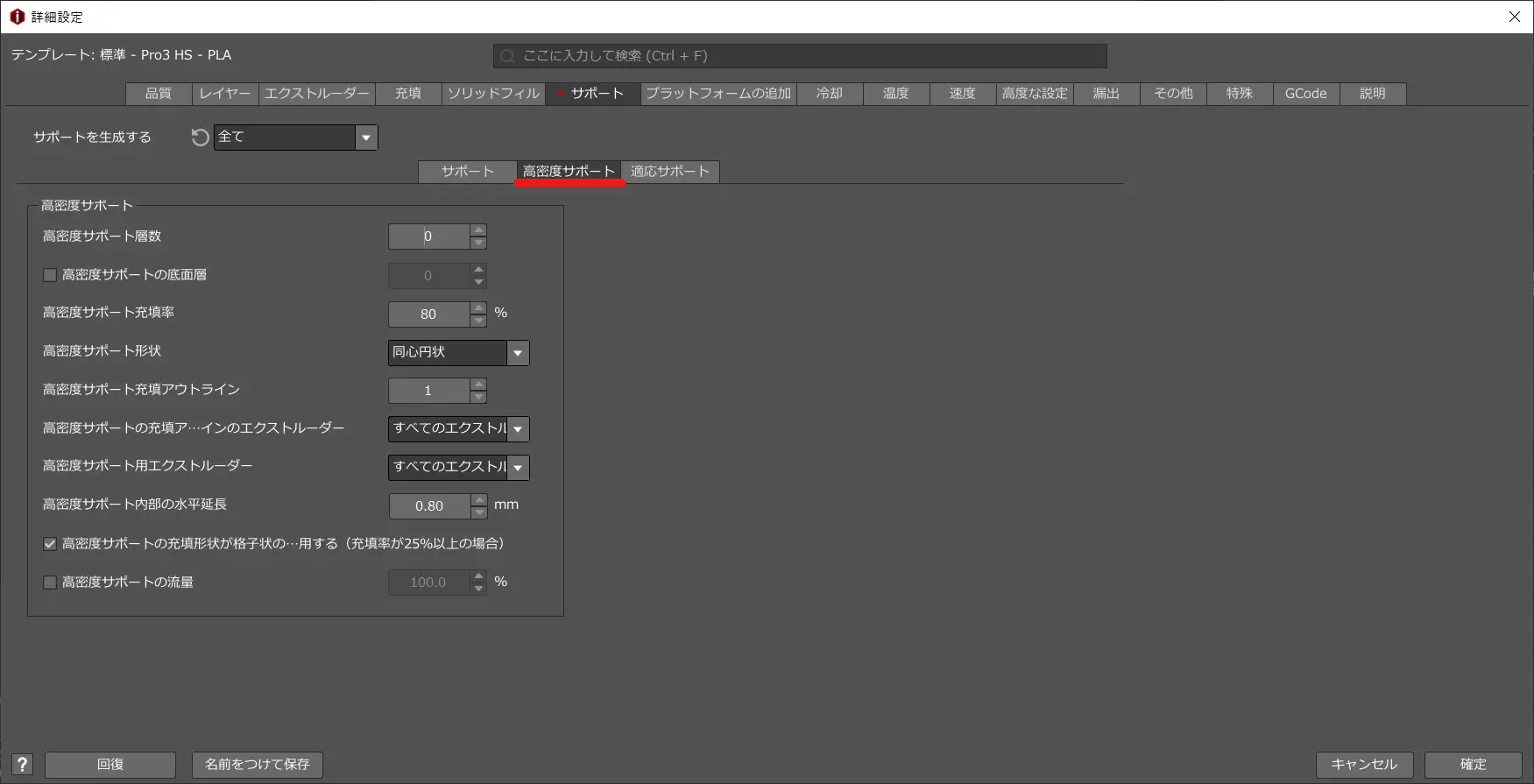1534x784 pixels.
Task: Click the 名前をつけて保存 button
Action: tap(258, 765)
